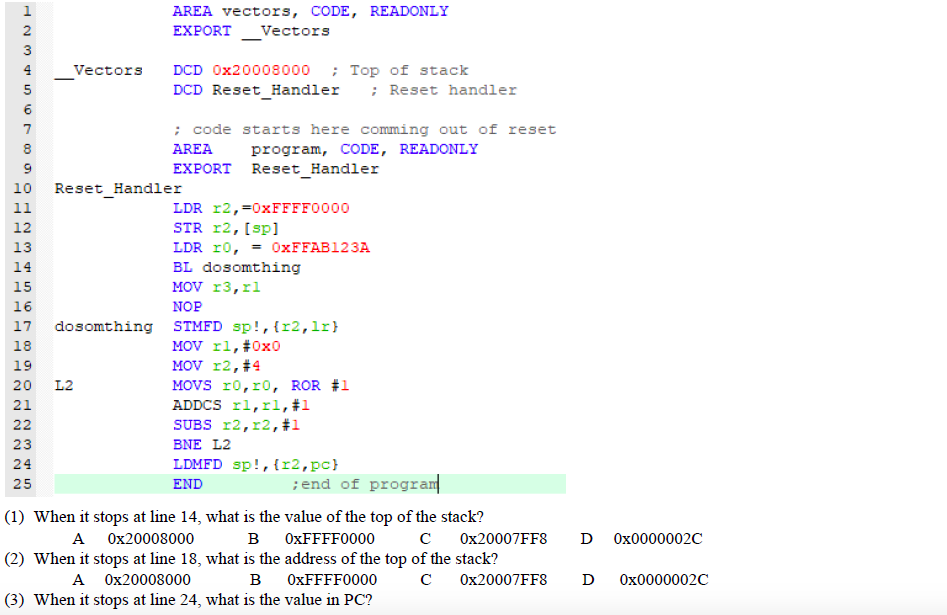The width and height of the screenshot is (947, 615).
Task: Select the STMFD sp!,{r2,lr} instruction
Action: coord(256,326)
